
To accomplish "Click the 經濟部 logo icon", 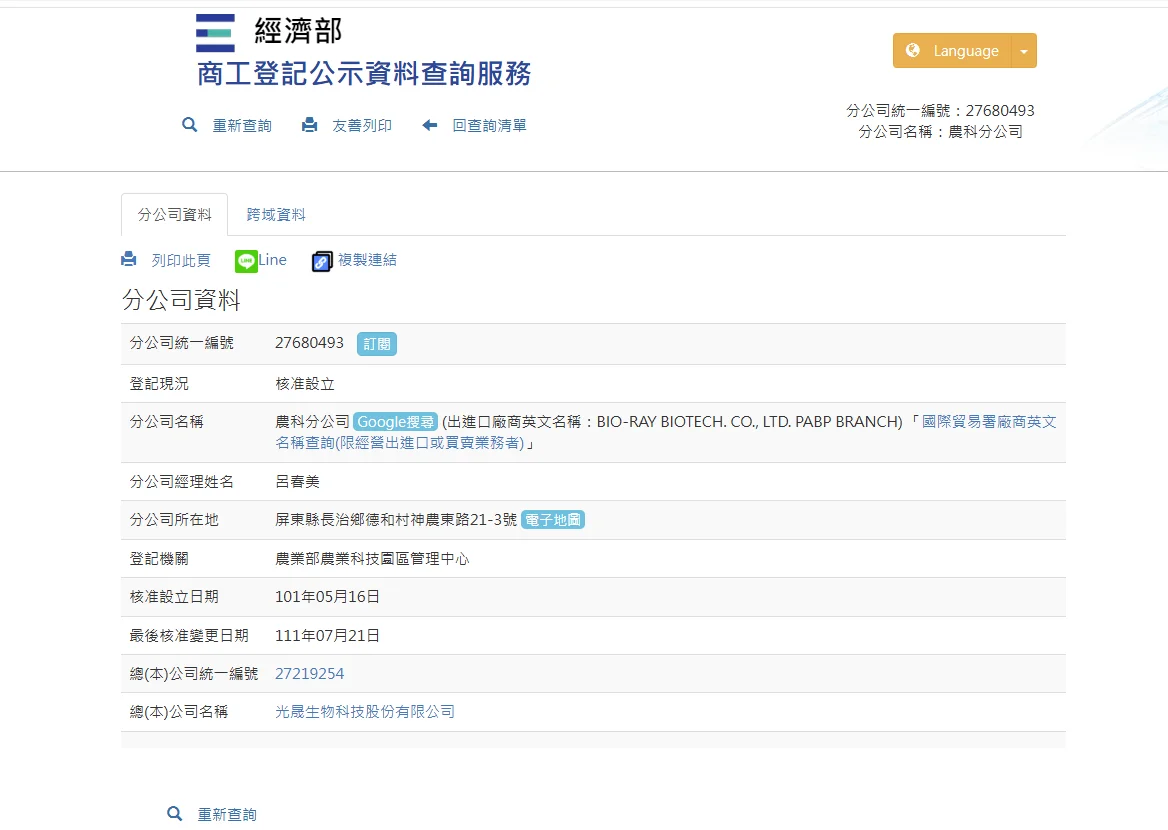I will [x=215, y=33].
